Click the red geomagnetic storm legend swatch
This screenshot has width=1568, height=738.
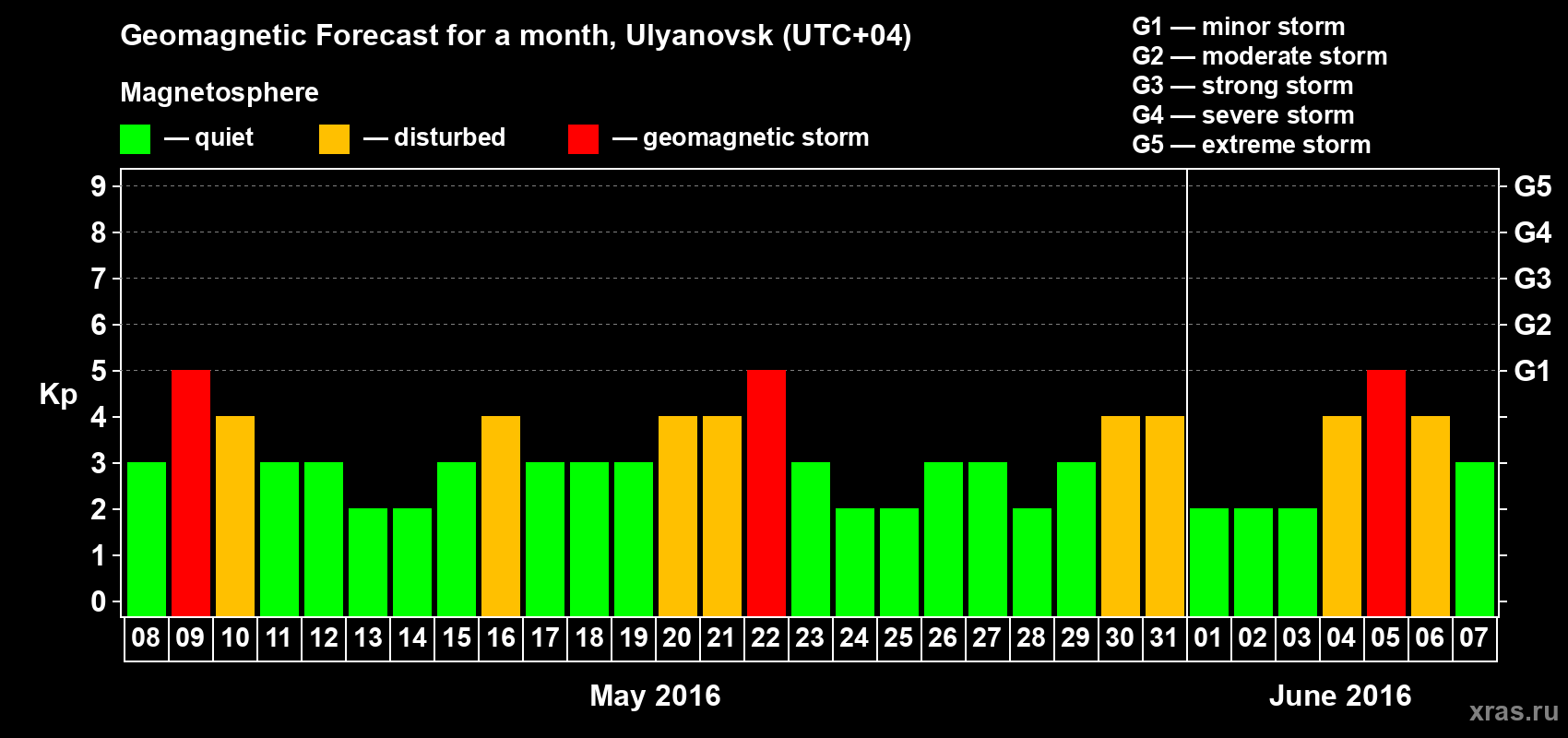(x=583, y=139)
